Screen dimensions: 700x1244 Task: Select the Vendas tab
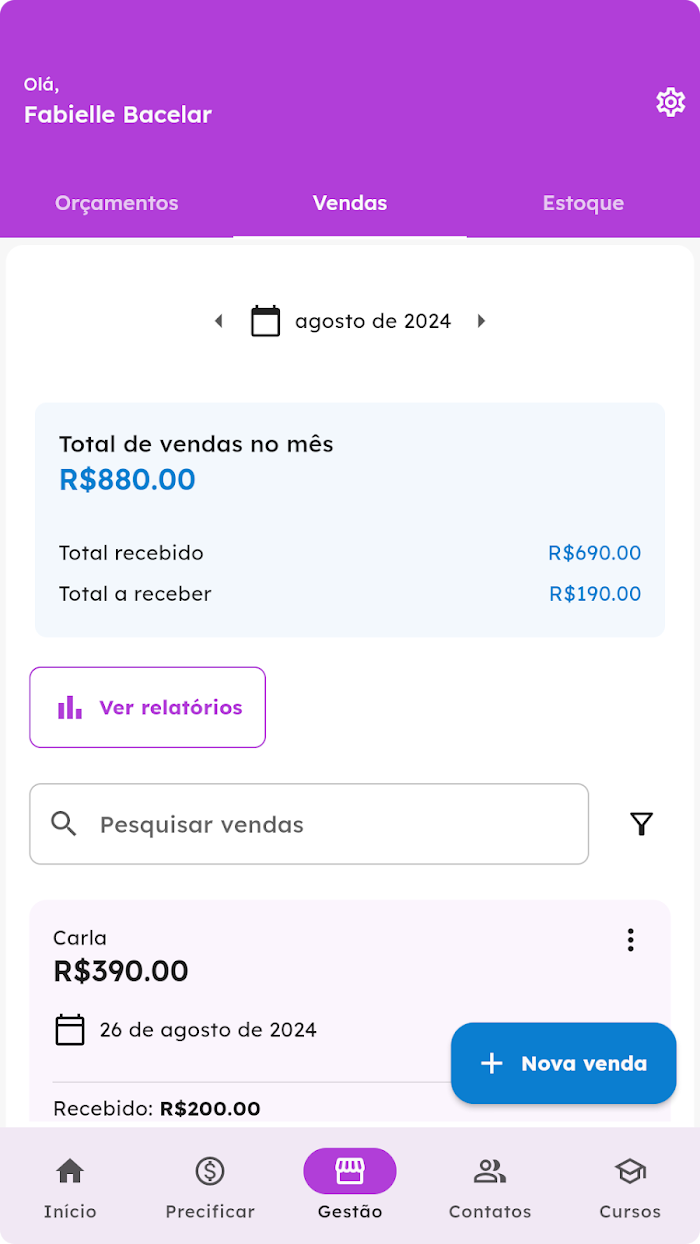[350, 203]
